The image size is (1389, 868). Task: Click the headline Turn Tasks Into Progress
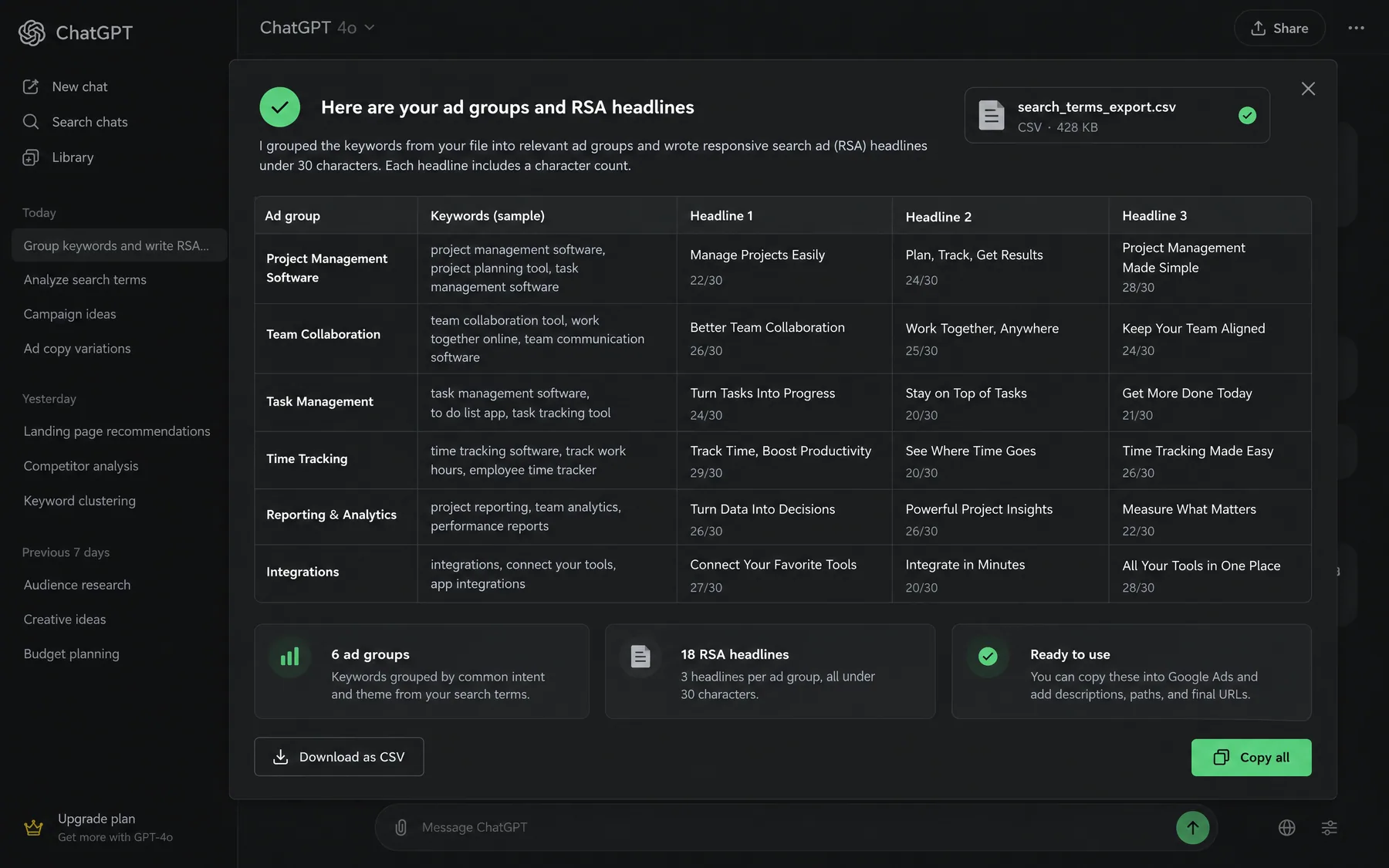tap(762, 393)
